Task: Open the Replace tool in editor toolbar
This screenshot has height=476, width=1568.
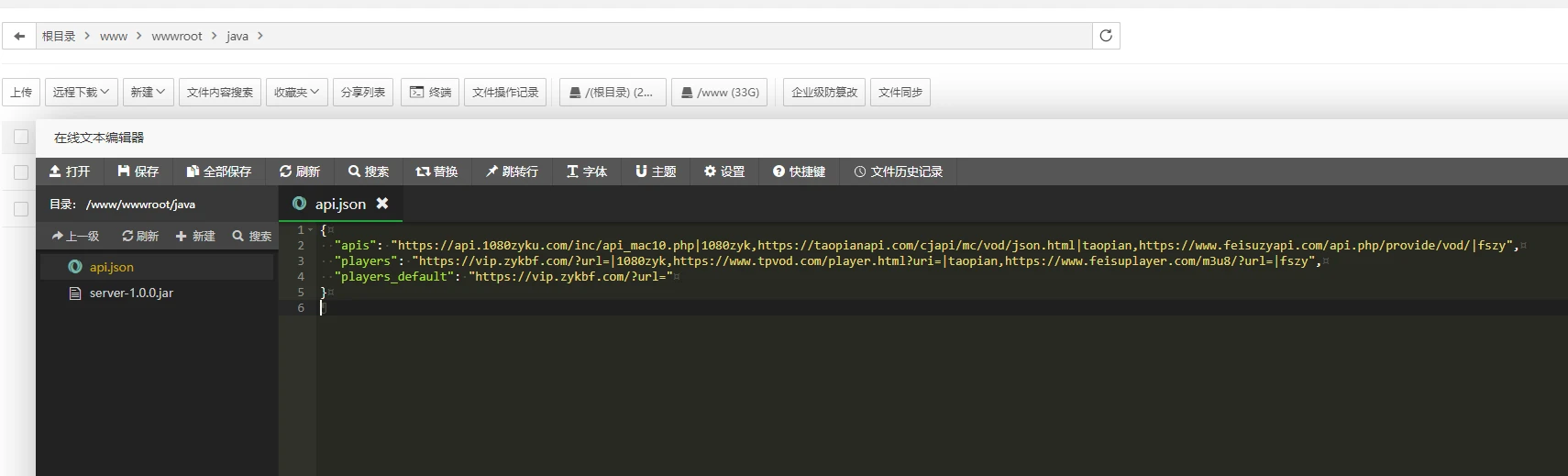Action: pos(436,172)
